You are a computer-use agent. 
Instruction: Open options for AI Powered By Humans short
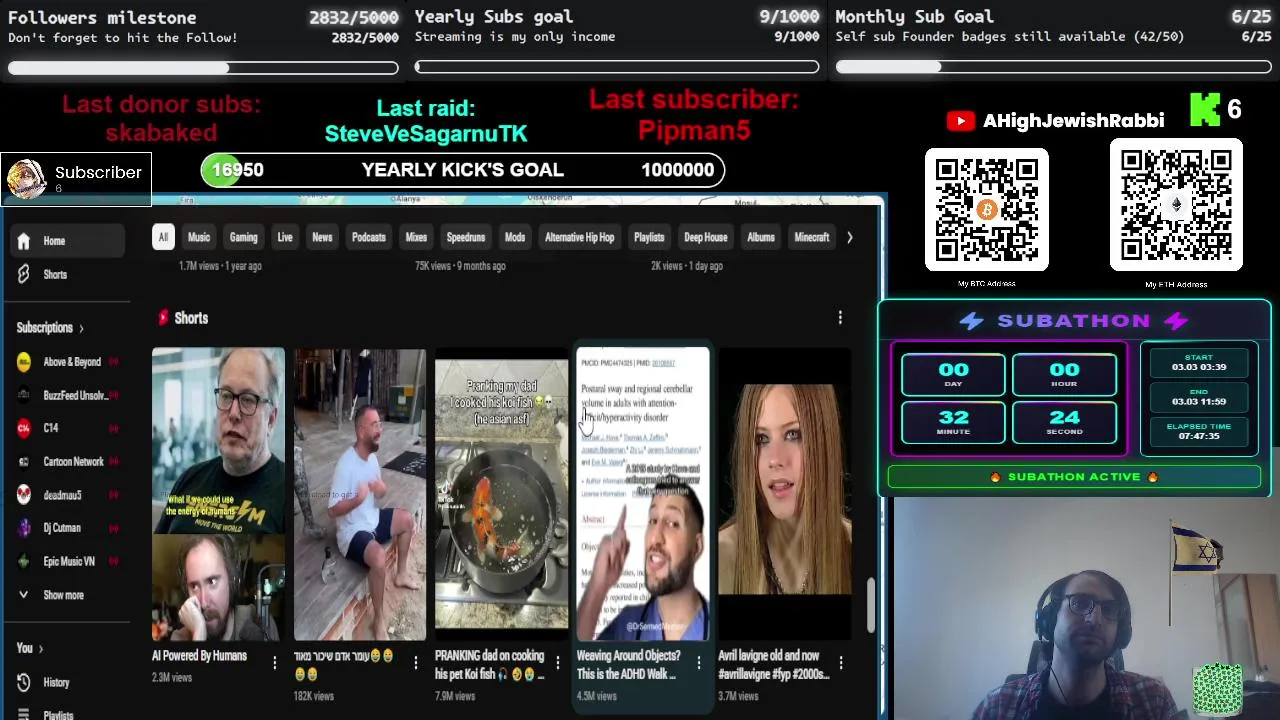274,661
